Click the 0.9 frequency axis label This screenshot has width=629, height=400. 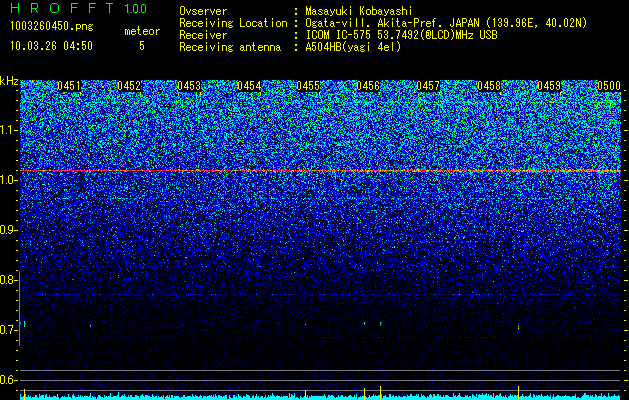click(9, 230)
